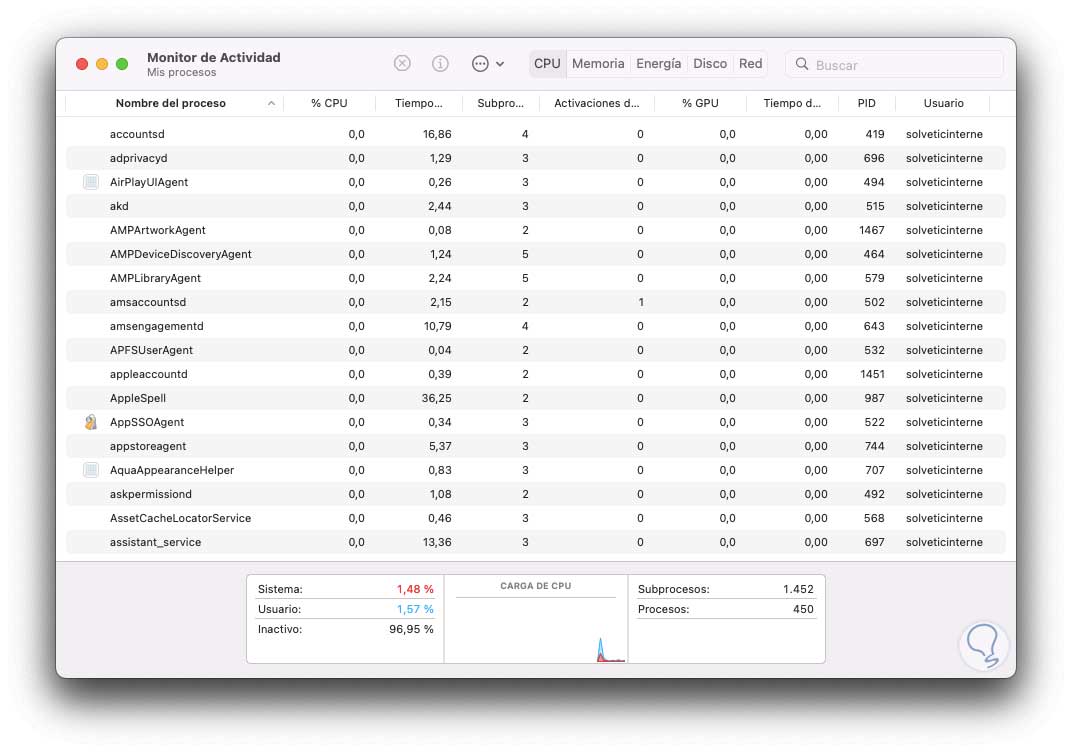Sort by Tiempo column header

pos(418,103)
